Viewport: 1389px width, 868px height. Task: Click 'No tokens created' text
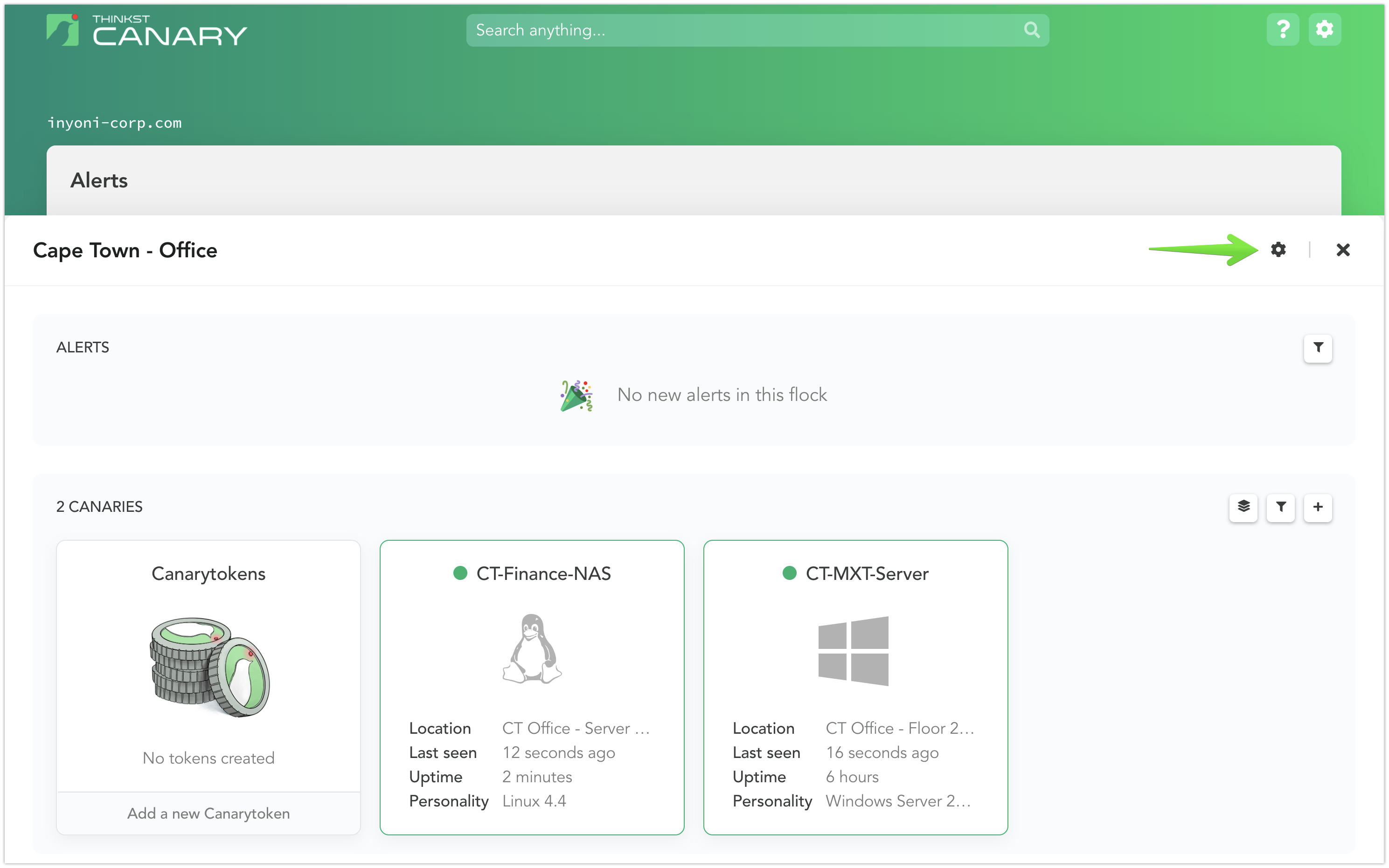click(208, 758)
